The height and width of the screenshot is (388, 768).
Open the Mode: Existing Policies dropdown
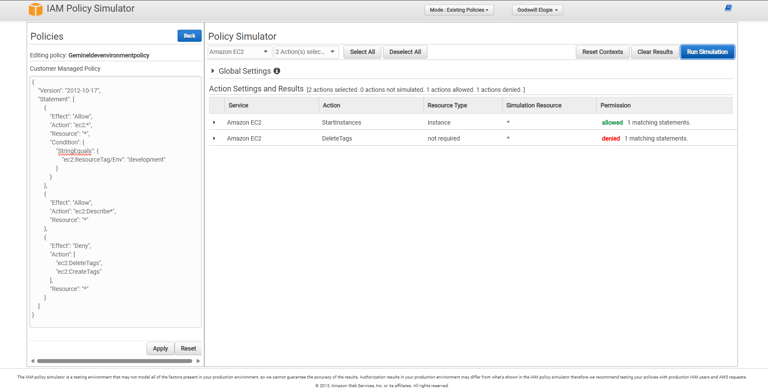[459, 10]
